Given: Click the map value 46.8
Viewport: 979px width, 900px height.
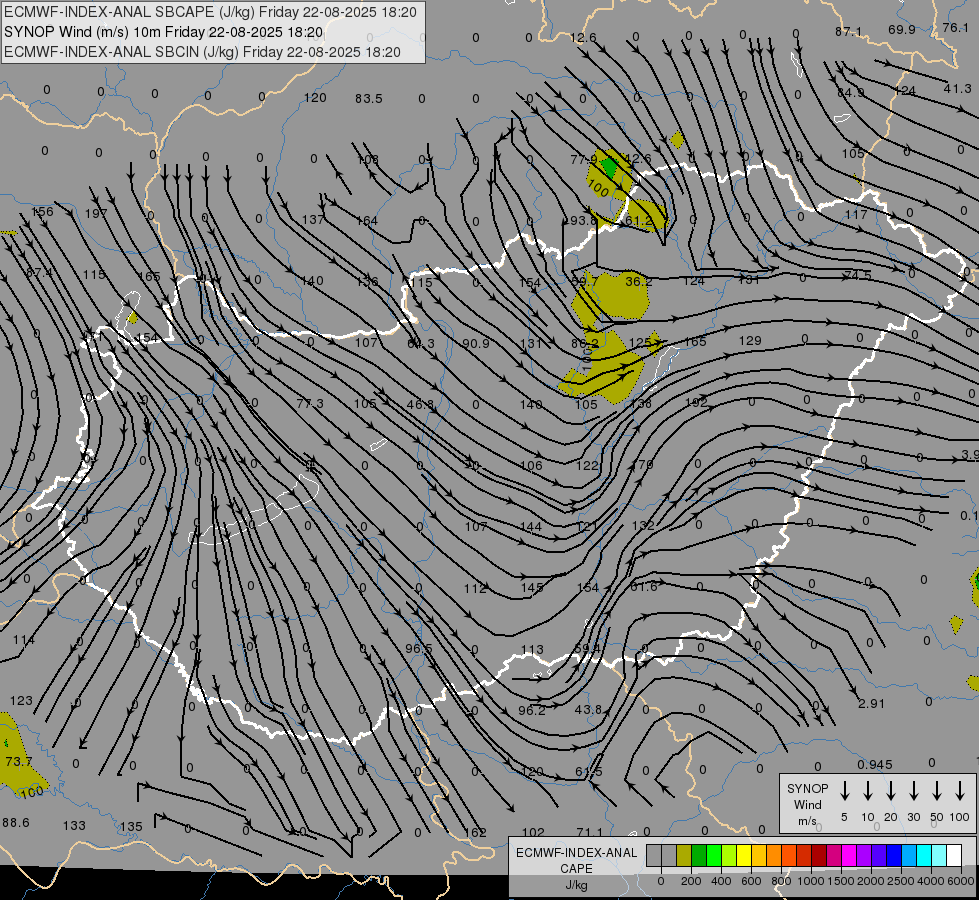Looking at the screenshot, I should pyautogui.click(x=420, y=405).
